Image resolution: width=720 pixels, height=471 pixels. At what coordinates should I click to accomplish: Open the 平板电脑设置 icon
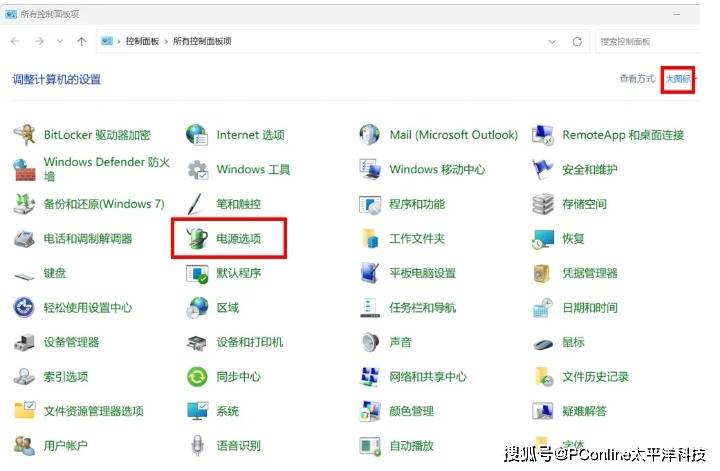point(370,273)
